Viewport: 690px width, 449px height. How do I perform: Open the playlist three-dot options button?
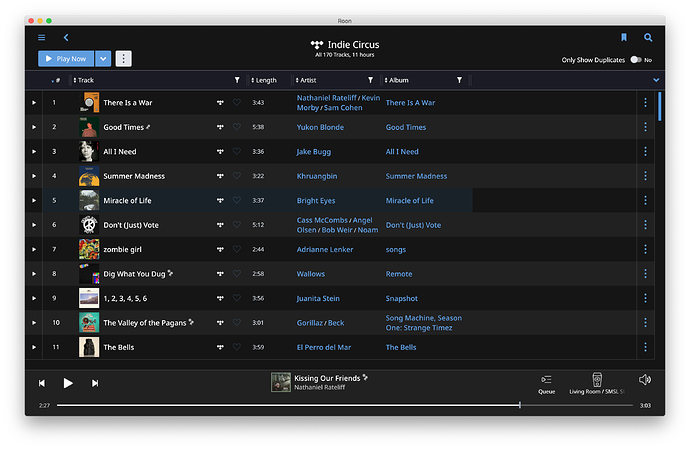tap(124, 59)
